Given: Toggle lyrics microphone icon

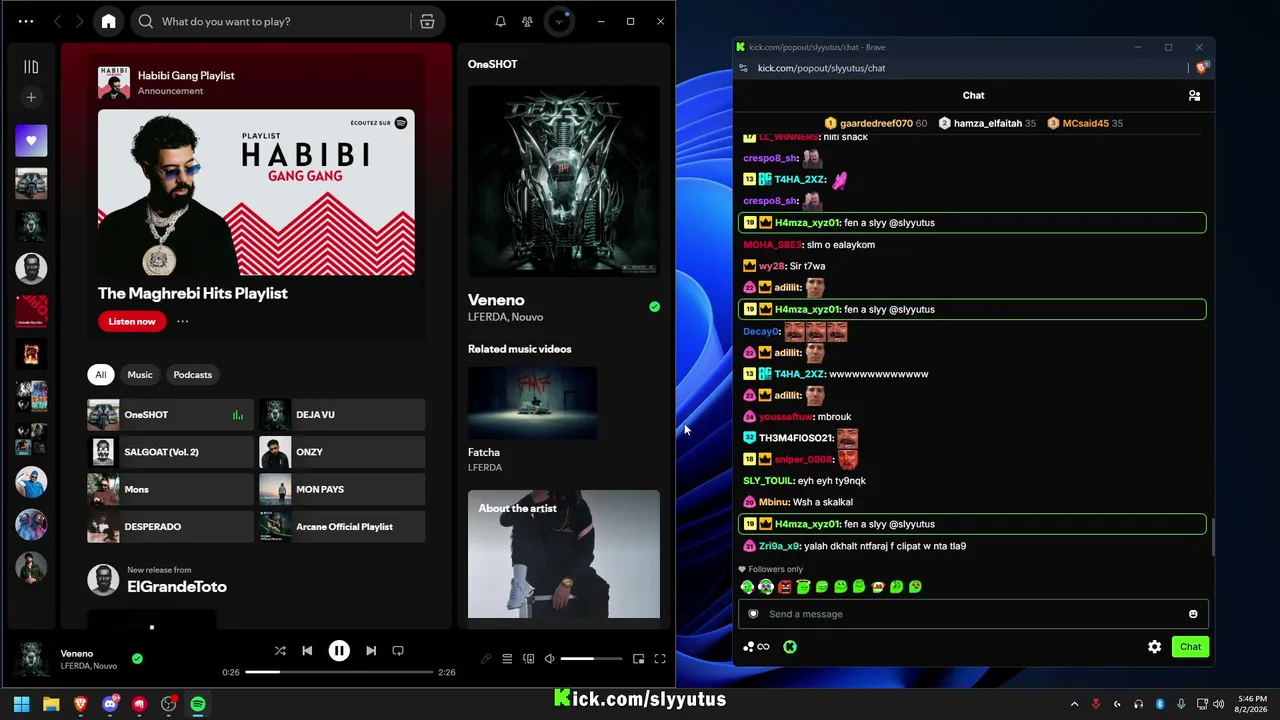Looking at the screenshot, I should pyautogui.click(x=486, y=659).
